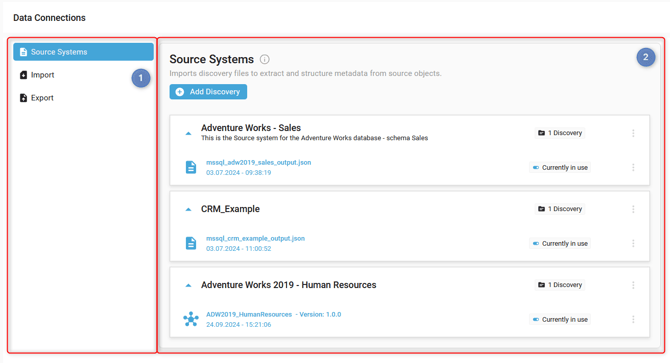Toggle Currently in use for ADW2019_HumanResources

click(x=536, y=319)
